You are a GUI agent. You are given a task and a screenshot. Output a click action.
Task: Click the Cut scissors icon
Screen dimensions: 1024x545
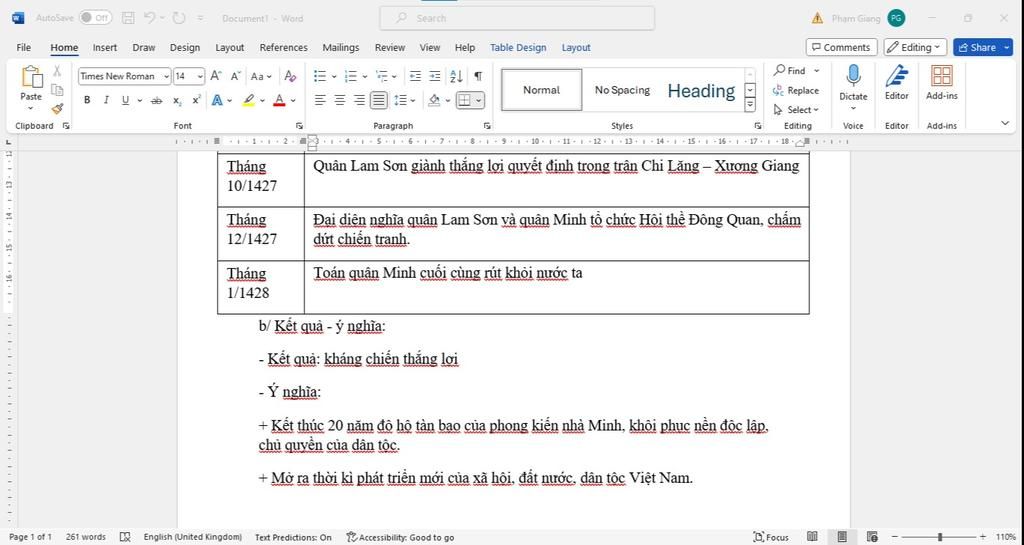pyautogui.click(x=57, y=71)
